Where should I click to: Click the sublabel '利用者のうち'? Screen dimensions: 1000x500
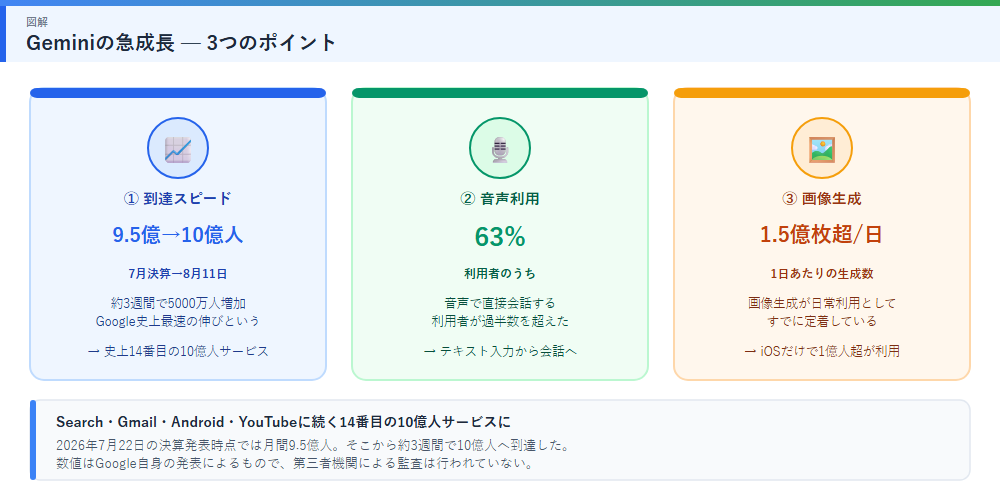500,274
